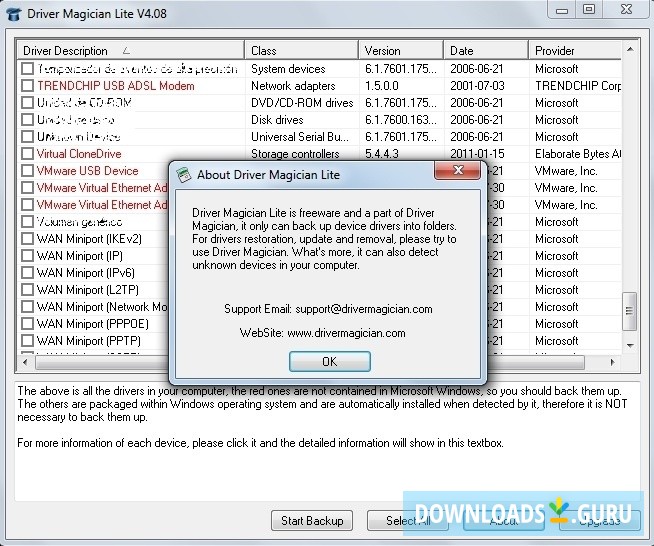The height and width of the screenshot is (546, 654).
Task: Click the Elaborate Bytes provider cell
Action: click(x=578, y=154)
